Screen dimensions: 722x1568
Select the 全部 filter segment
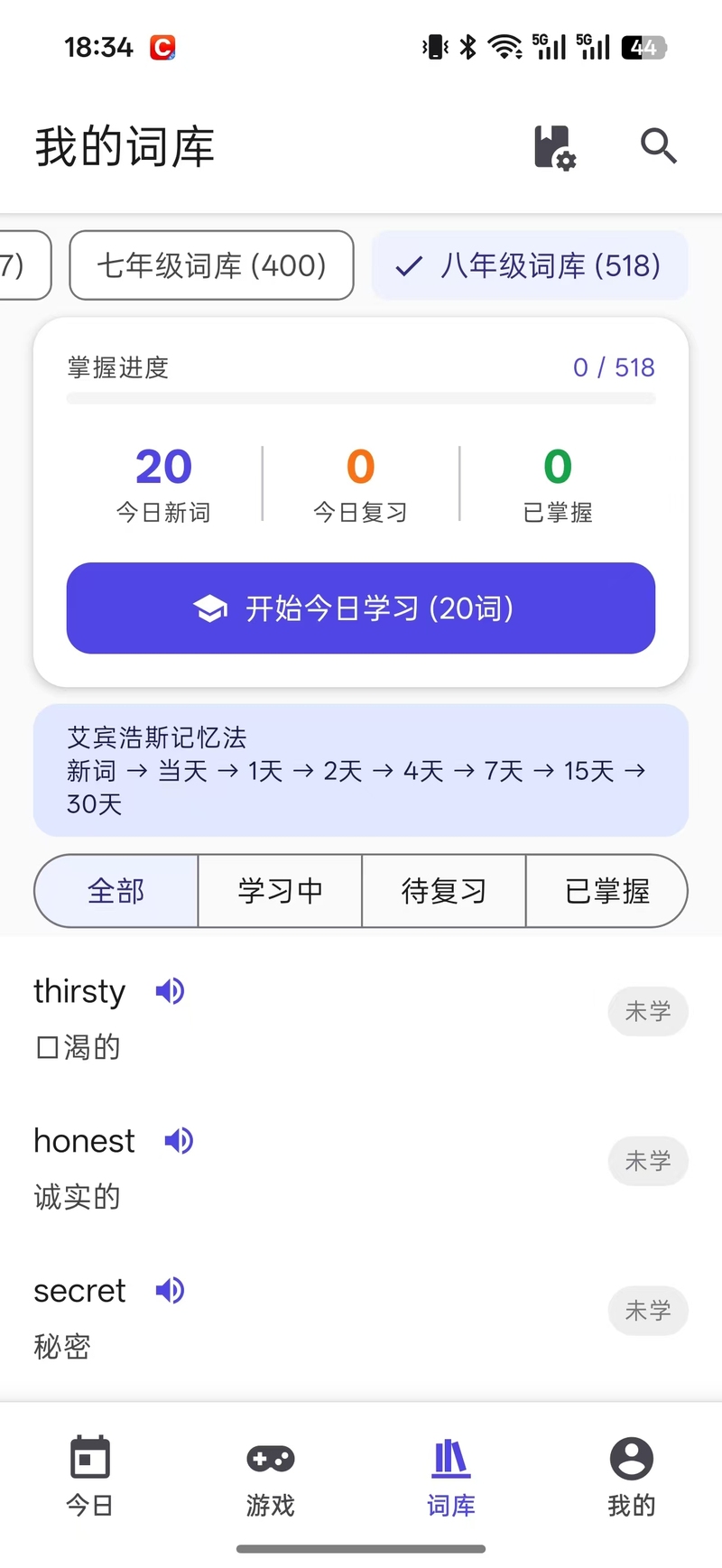(x=116, y=891)
